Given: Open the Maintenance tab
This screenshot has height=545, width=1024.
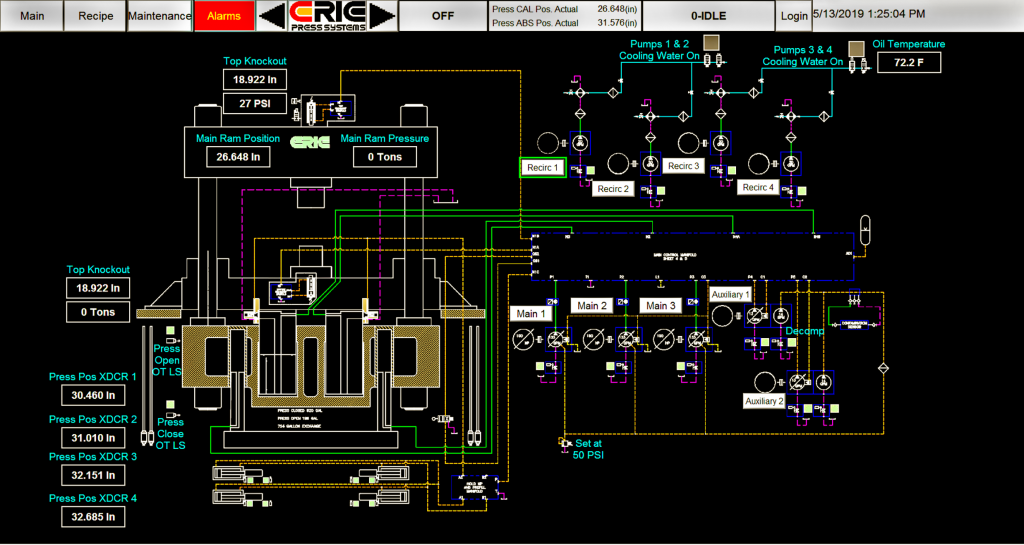Looking at the screenshot, I should [x=160, y=16].
